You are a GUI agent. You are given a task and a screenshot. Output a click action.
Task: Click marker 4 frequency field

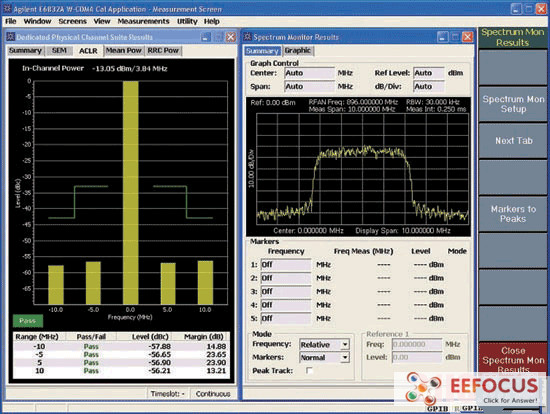click(286, 305)
